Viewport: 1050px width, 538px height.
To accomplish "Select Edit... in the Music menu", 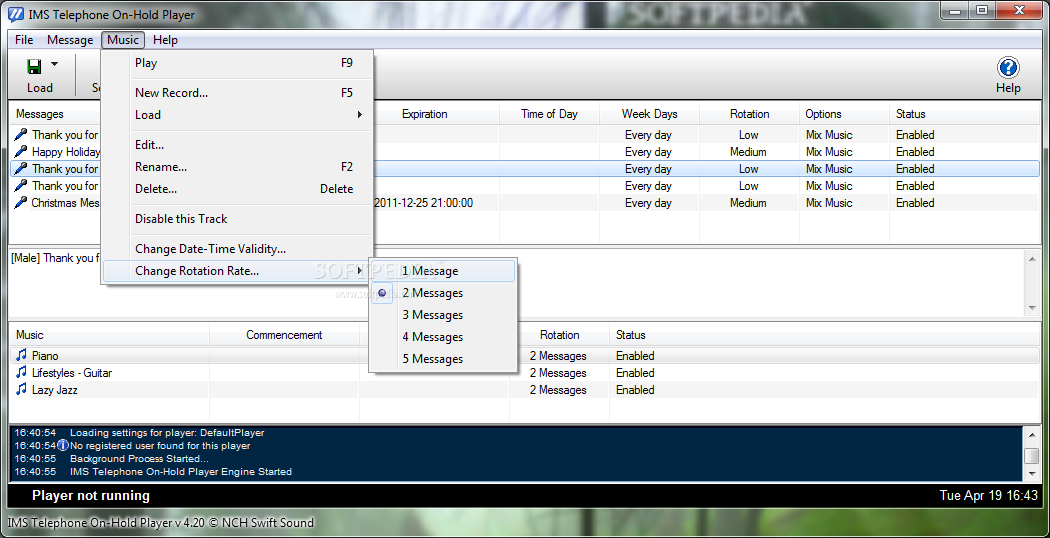I will tap(238, 145).
